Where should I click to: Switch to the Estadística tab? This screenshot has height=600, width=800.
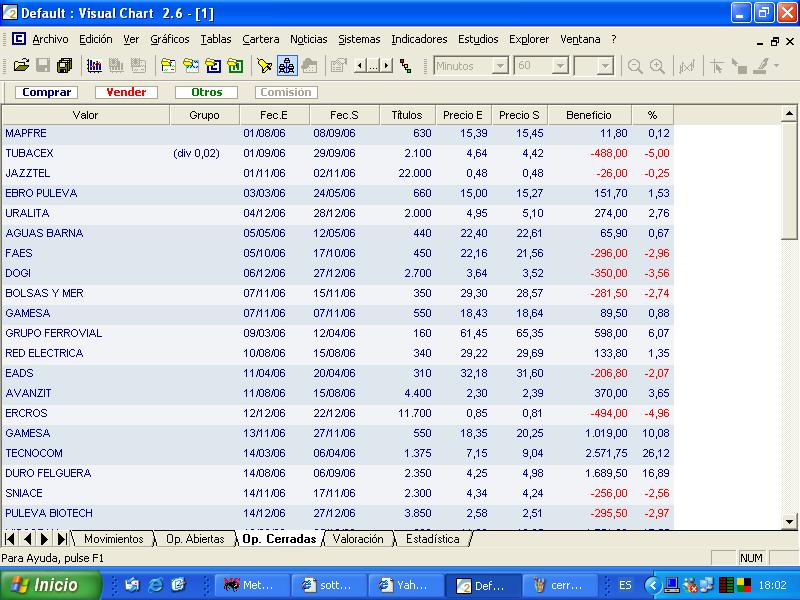click(x=433, y=539)
